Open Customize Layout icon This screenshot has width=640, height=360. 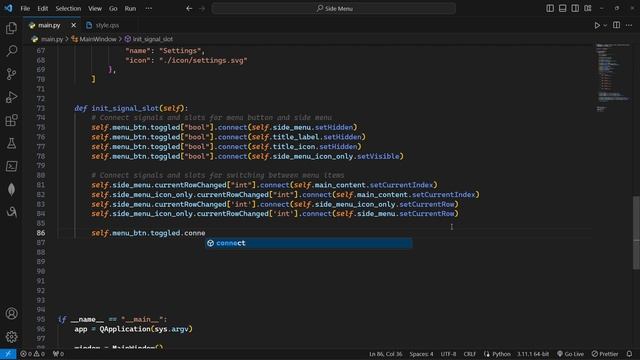[x=588, y=8]
